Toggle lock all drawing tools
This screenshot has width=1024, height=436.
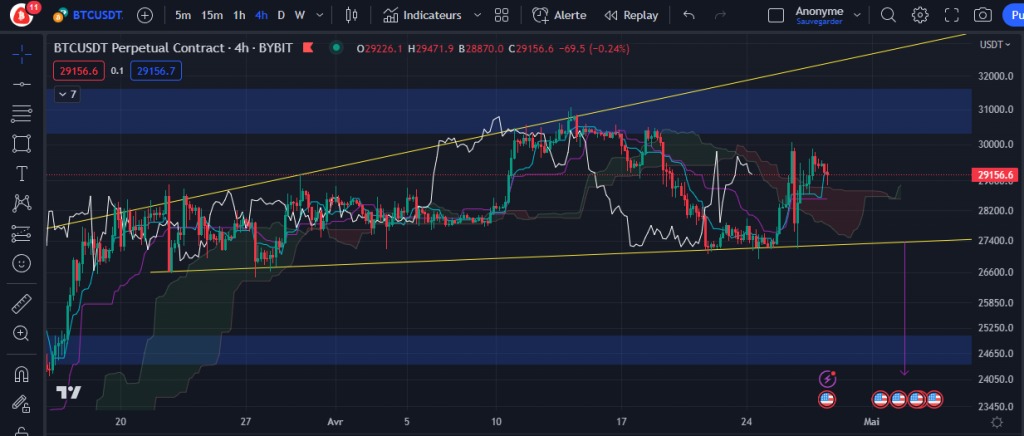click(22, 431)
